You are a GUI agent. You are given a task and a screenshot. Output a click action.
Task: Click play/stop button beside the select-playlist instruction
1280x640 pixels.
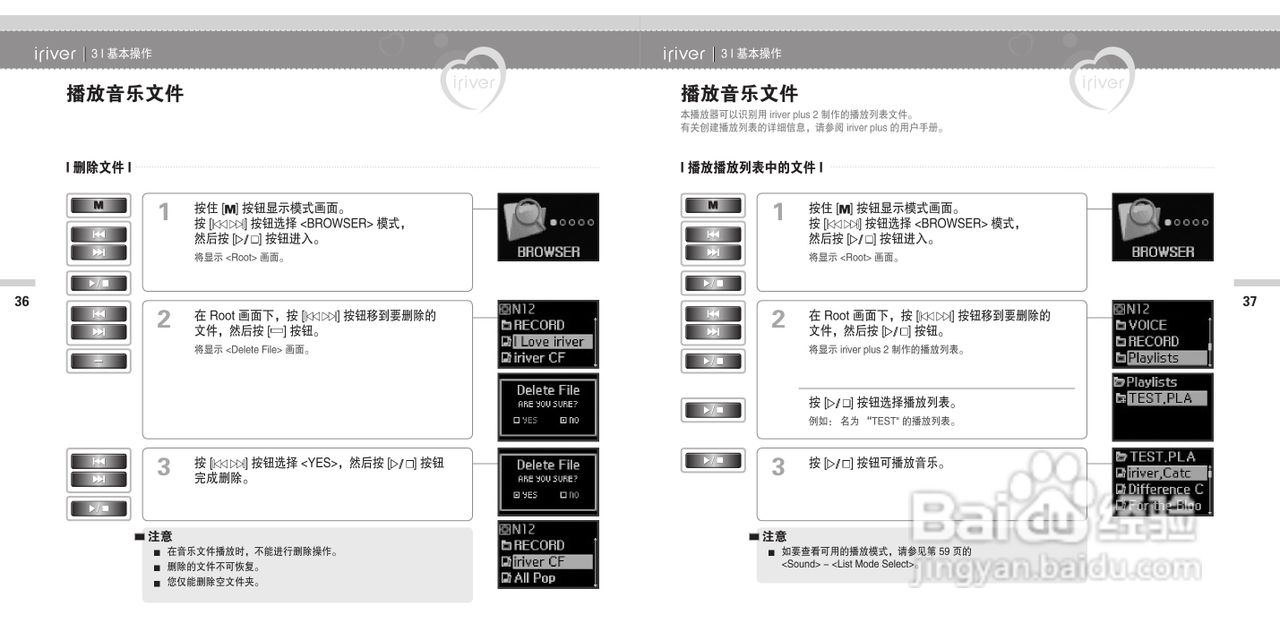pos(712,409)
